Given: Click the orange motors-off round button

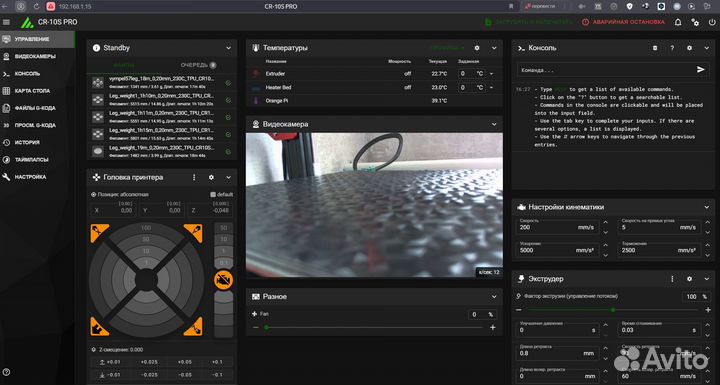Looking at the screenshot, I should click(224, 279).
